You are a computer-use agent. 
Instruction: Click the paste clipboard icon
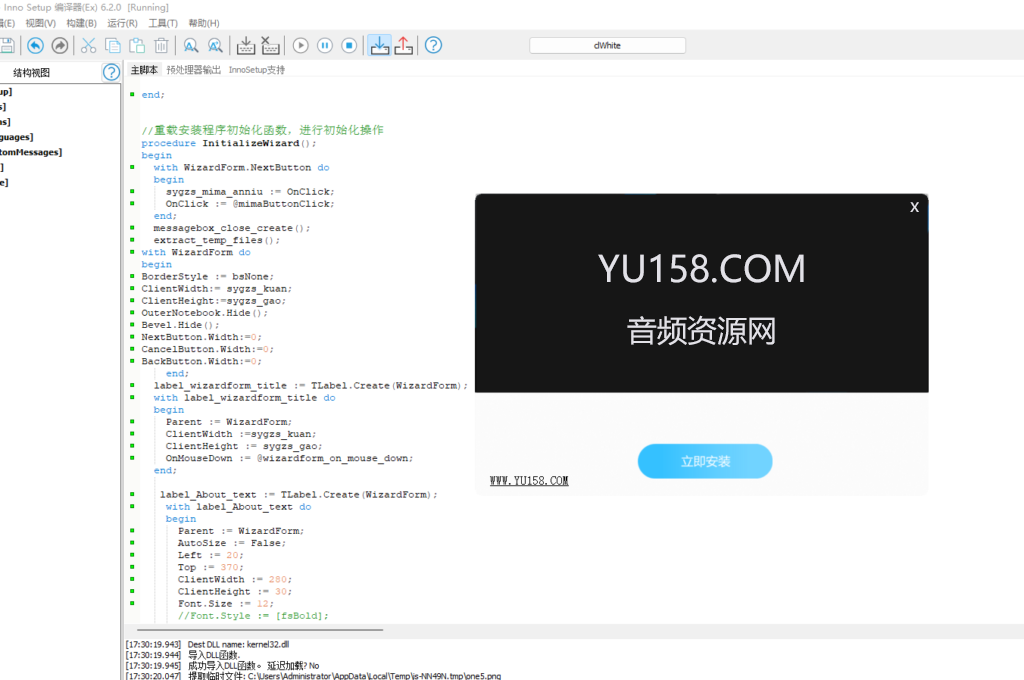[137, 45]
